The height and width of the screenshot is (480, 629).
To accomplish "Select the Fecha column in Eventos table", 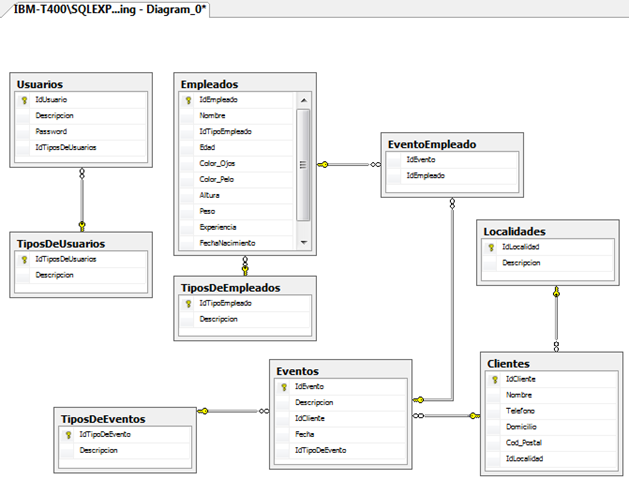I will (341, 434).
